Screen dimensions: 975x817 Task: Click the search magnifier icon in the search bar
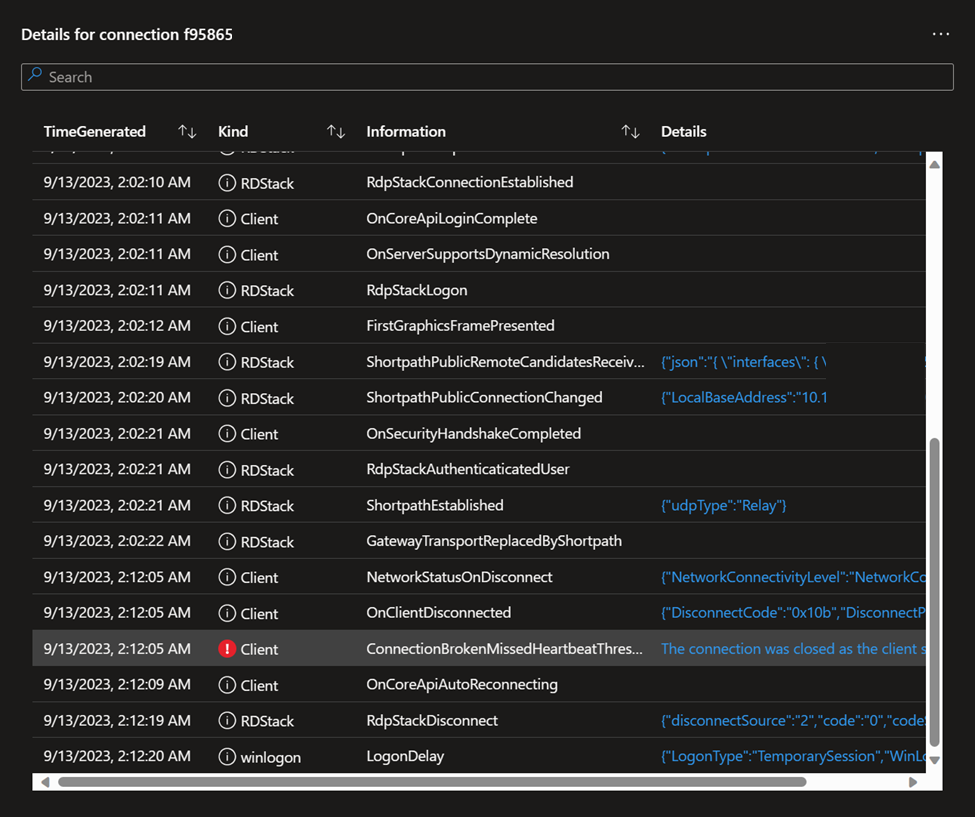37,76
